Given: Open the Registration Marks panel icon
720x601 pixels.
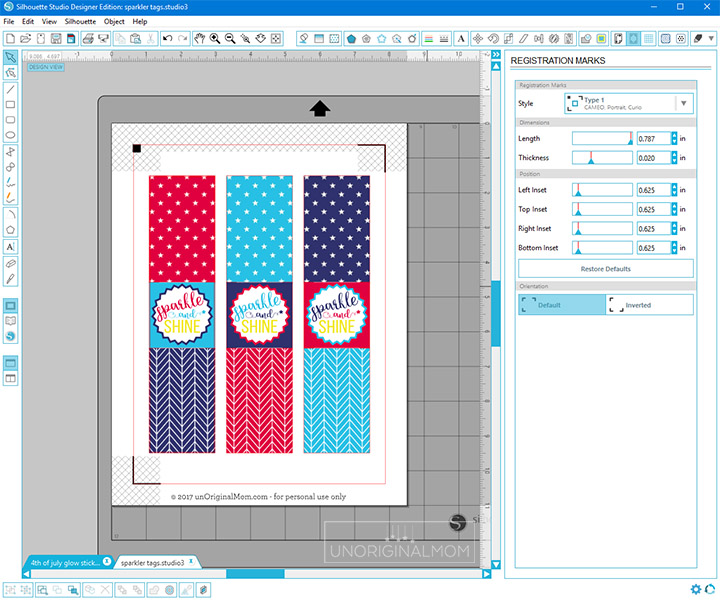Looking at the screenshot, I should coord(633,39).
